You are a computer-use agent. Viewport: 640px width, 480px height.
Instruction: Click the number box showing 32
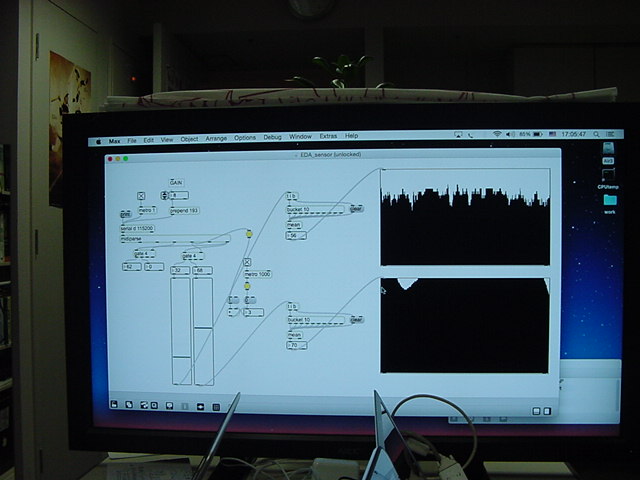point(180,270)
